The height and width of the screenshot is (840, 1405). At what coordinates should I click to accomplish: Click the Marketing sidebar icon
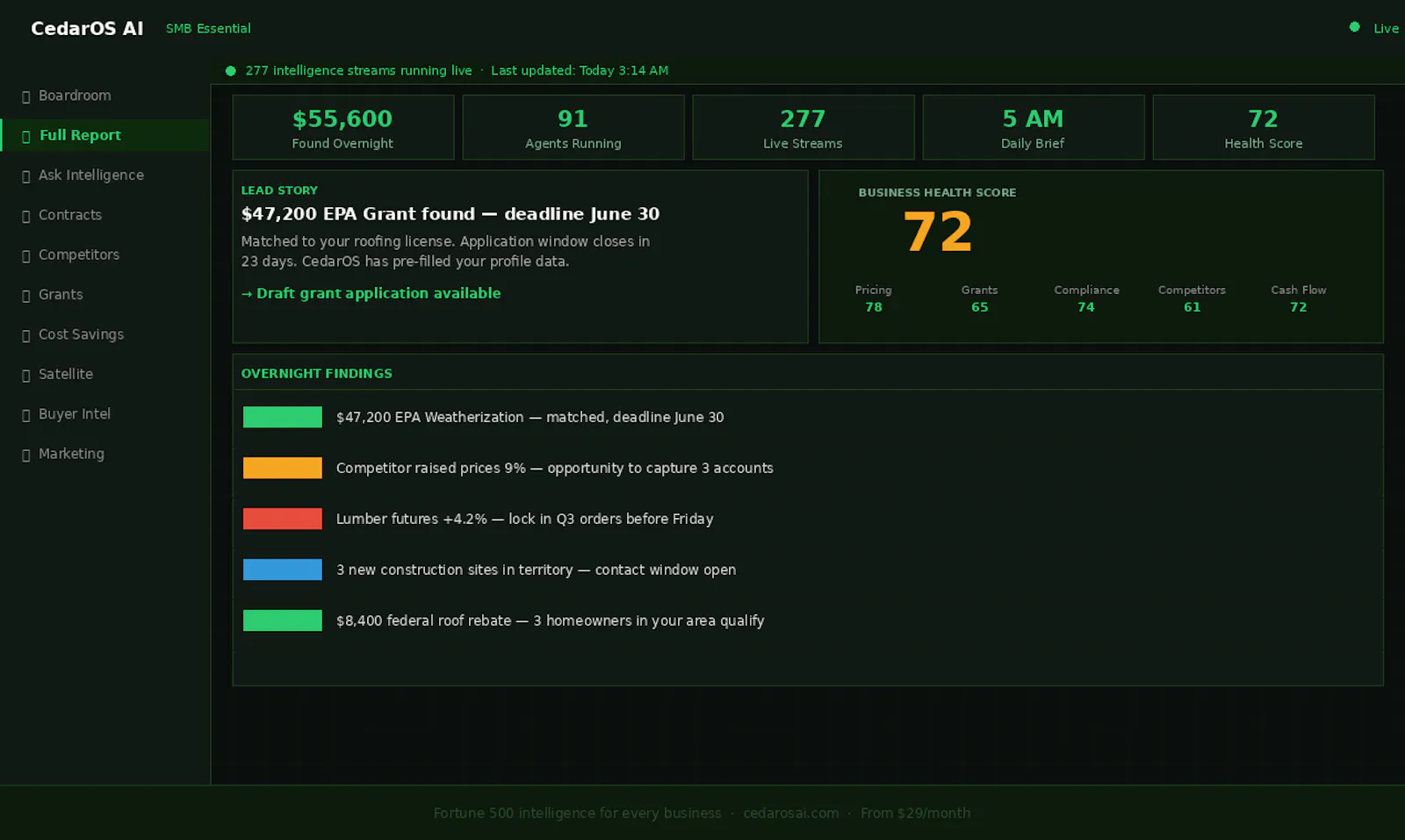tap(26, 455)
